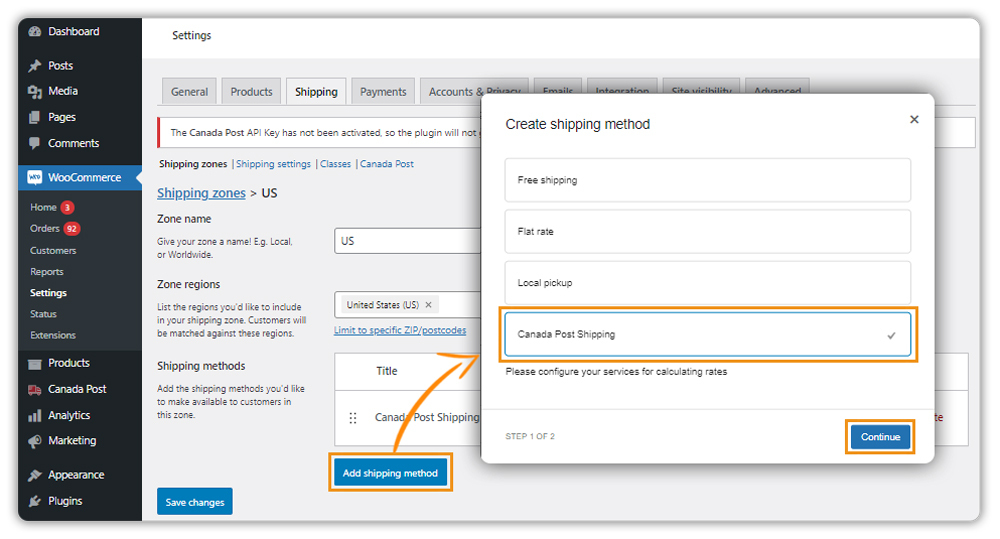Open Canada Post sub-section link
Screen dimensions: 1000x539
[387, 164]
